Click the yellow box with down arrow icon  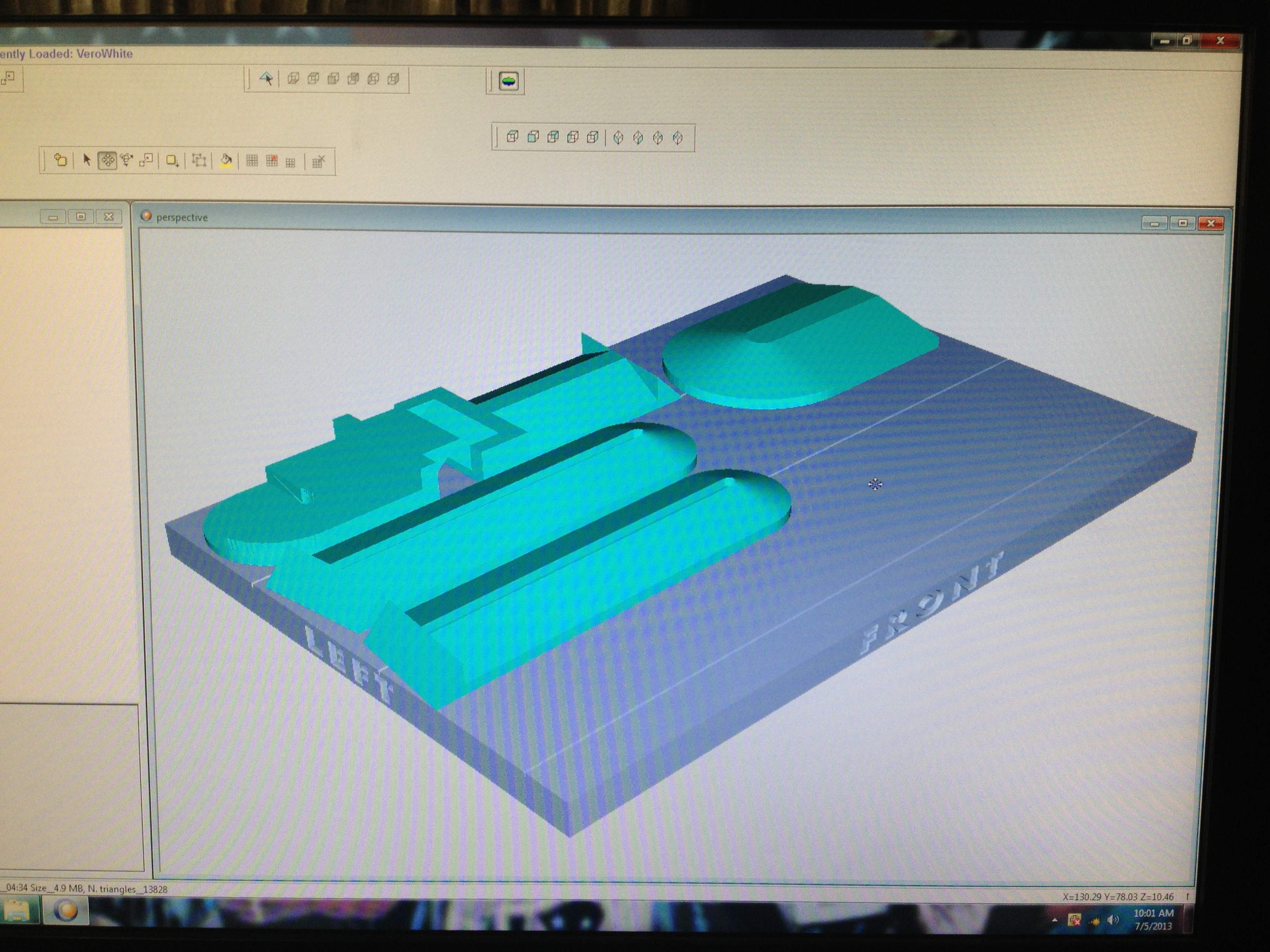(172, 161)
